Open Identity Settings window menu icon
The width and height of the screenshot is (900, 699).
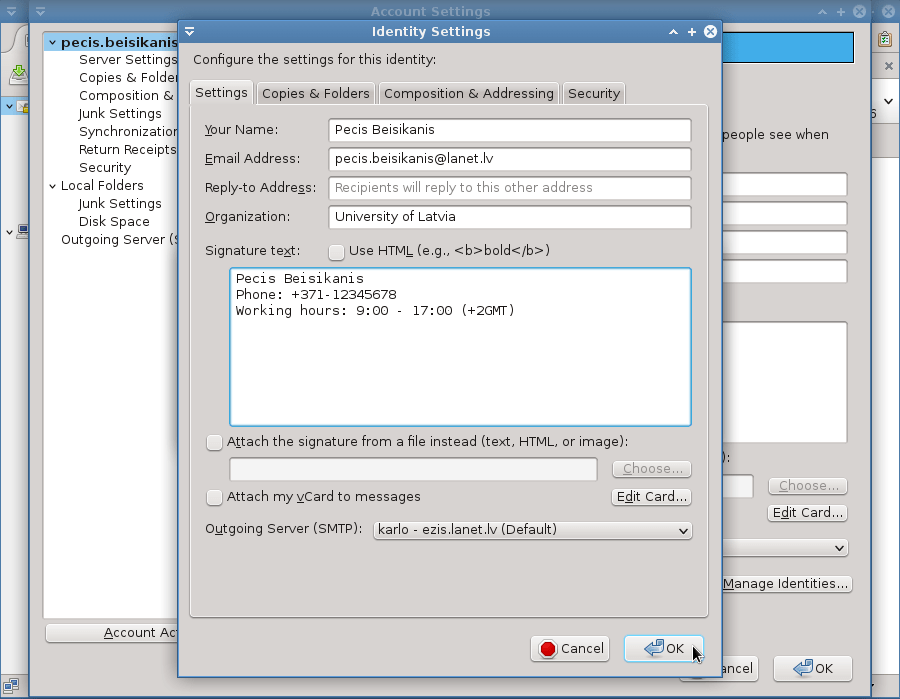coord(189,32)
